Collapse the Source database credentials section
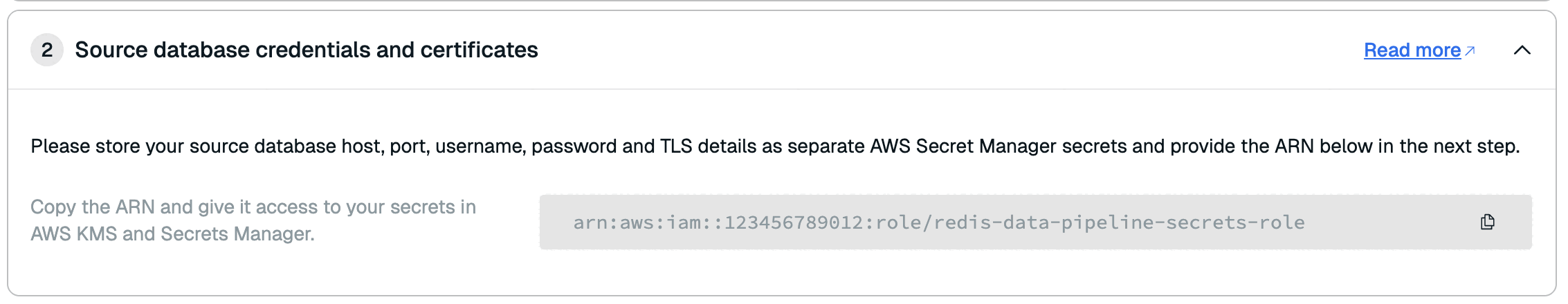The image size is (1568, 304). pyautogui.click(x=1522, y=50)
